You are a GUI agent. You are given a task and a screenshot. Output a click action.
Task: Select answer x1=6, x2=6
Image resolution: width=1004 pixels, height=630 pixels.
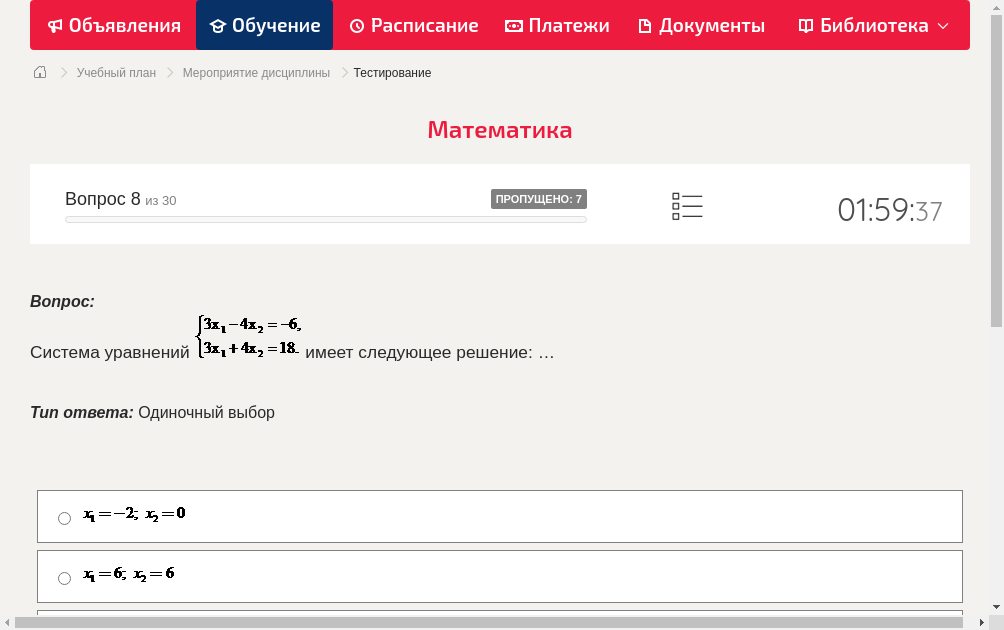click(130, 575)
